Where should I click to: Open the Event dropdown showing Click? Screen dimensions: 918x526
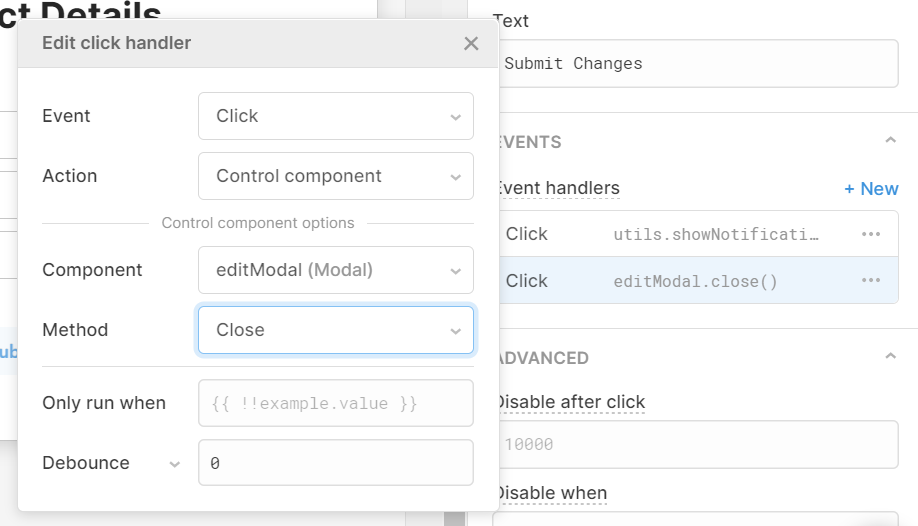(x=335, y=116)
